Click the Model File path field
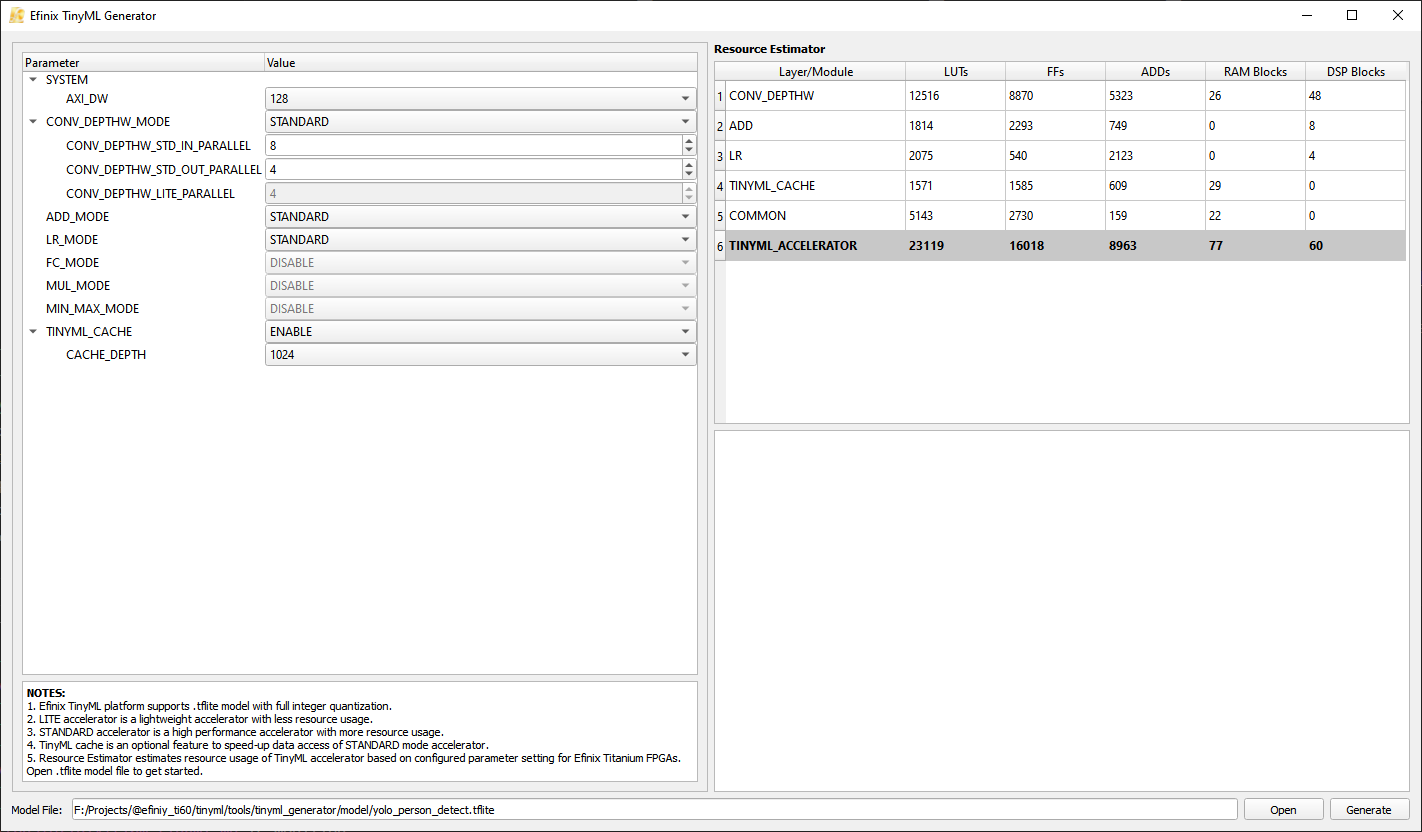The width and height of the screenshot is (1422, 832). pyautogui.click(x=654, y=809)
